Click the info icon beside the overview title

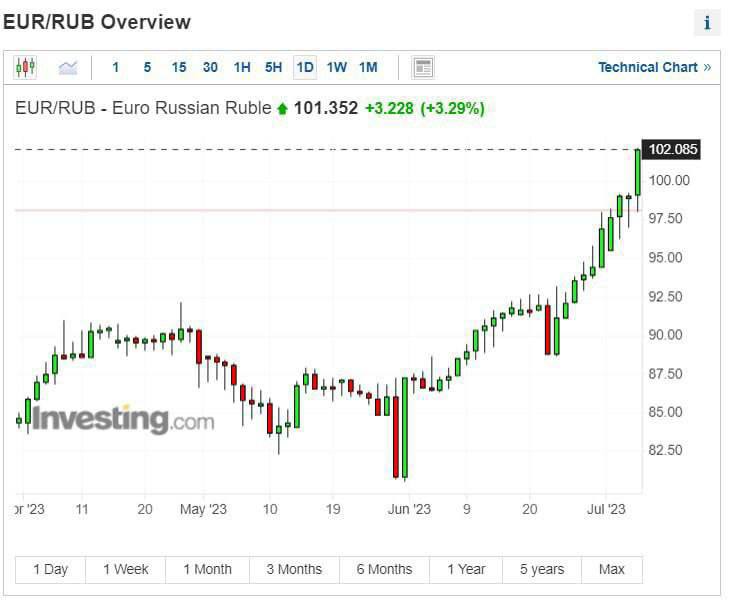click(x=707, y=23)
